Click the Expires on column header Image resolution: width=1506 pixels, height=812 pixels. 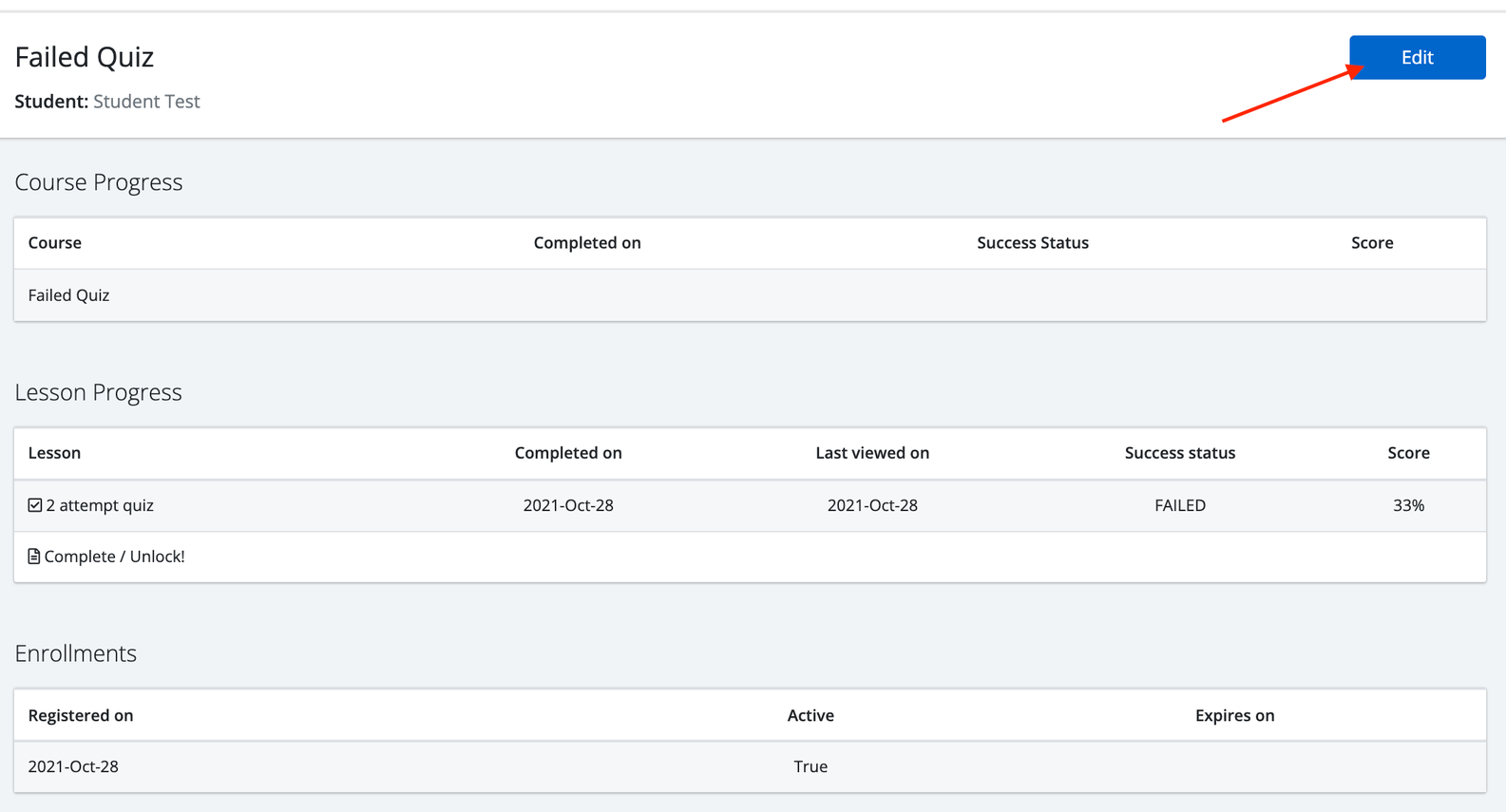[x=1234, y=716]
